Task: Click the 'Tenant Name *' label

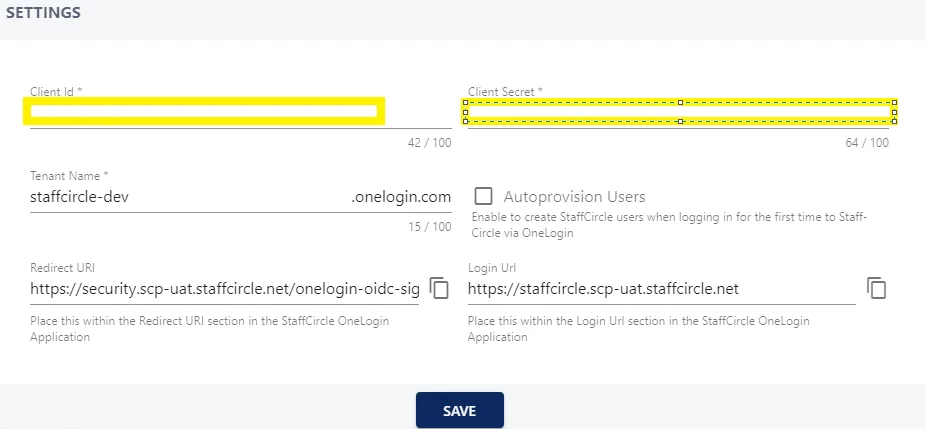Action: pyautogui.click(x=70, y=176)
